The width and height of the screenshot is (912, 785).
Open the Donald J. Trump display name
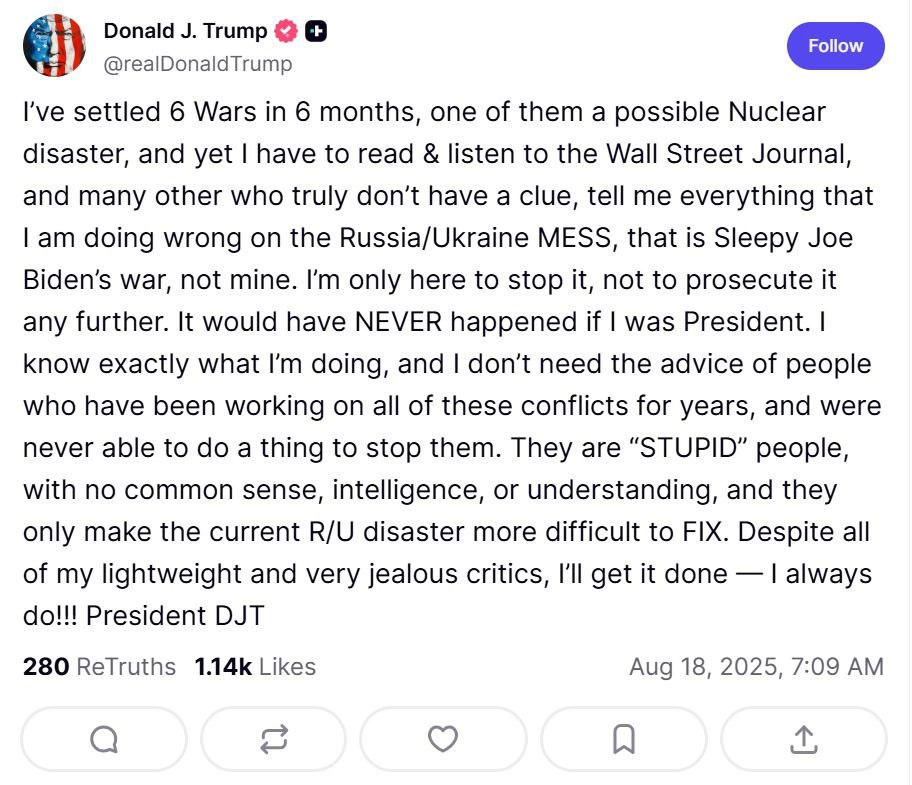pyautogui.click(x=185, y=31)
